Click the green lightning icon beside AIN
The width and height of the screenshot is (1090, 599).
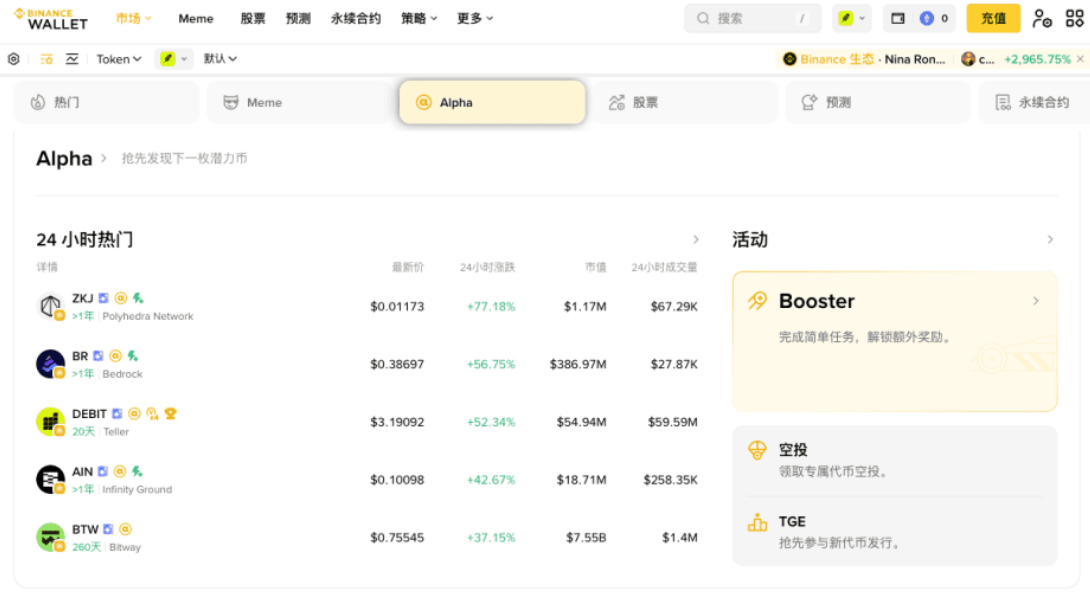[138, 471]
